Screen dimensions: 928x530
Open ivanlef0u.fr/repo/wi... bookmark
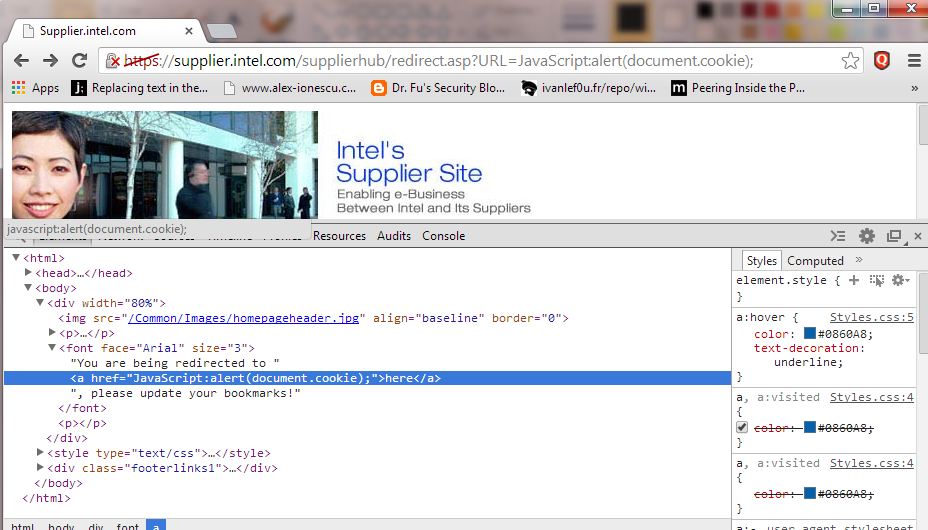point(589,88)
